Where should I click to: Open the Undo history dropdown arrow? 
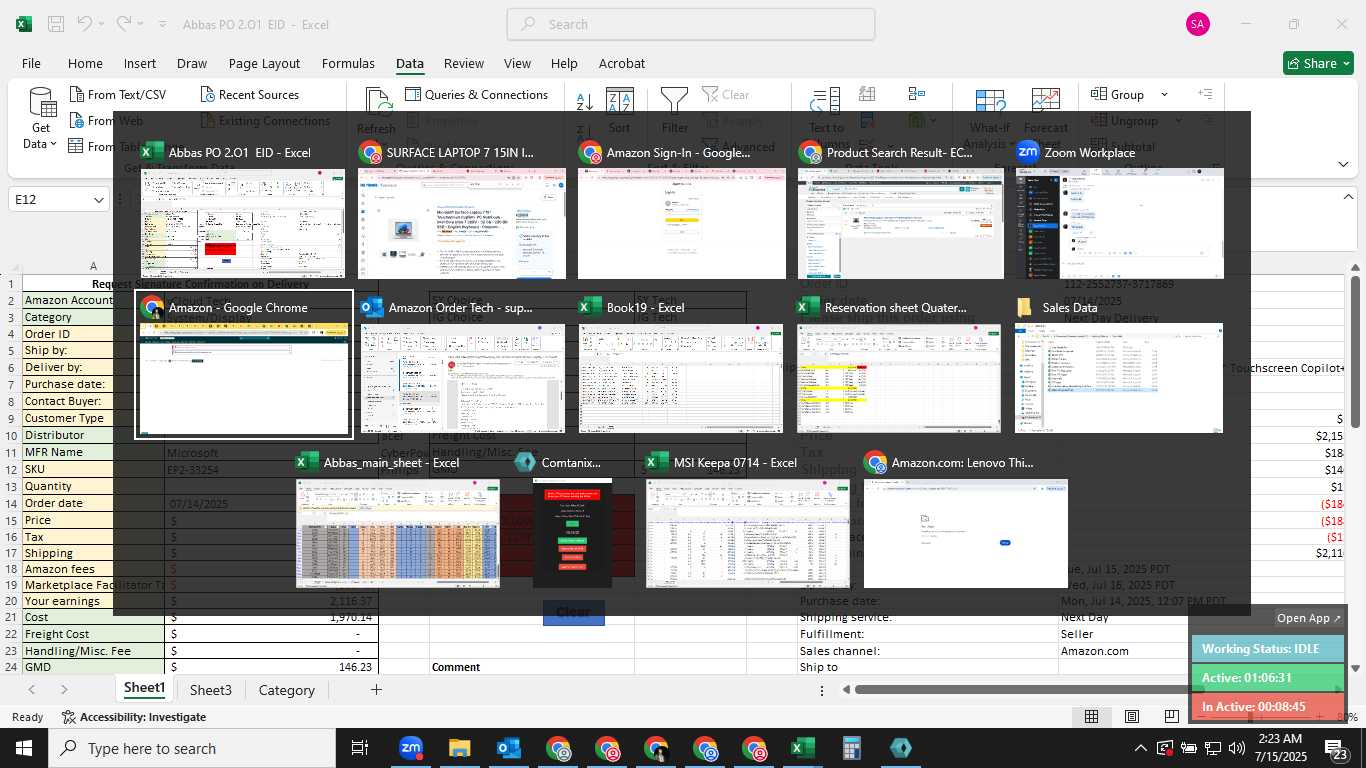[101, 24]
